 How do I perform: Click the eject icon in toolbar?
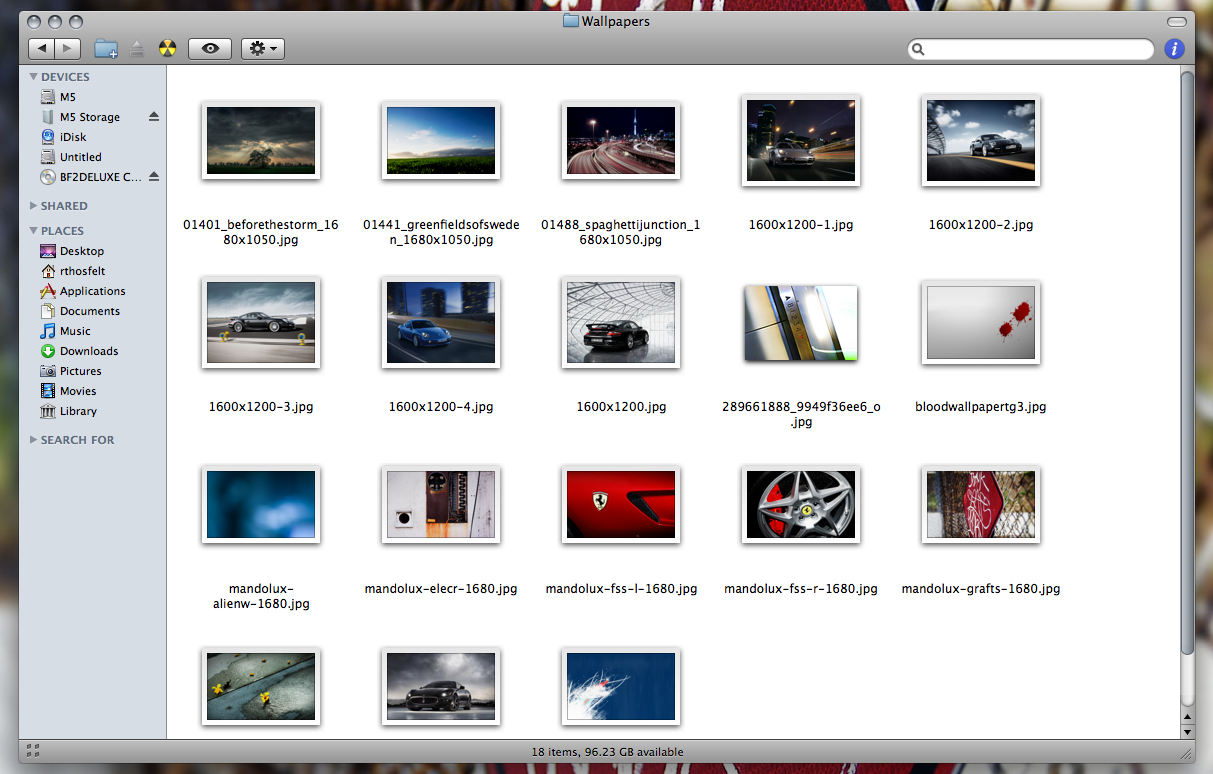coord(137,48)
